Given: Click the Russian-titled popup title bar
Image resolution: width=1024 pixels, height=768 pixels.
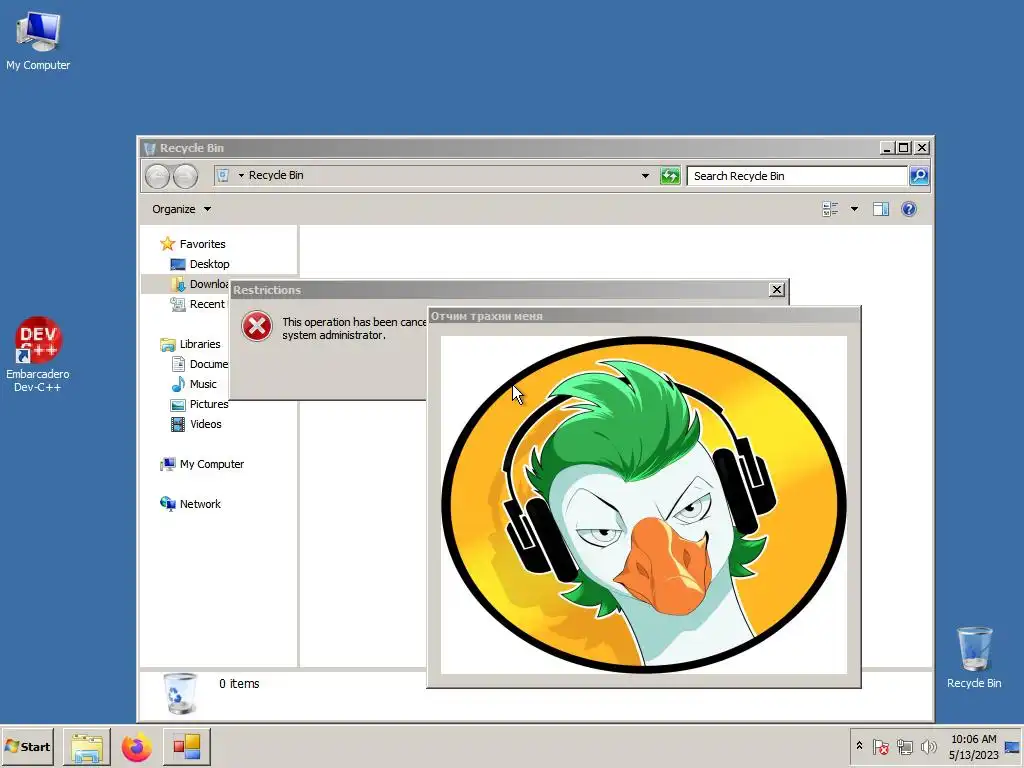Looking at the screenshot, I should tap(643, 316).
